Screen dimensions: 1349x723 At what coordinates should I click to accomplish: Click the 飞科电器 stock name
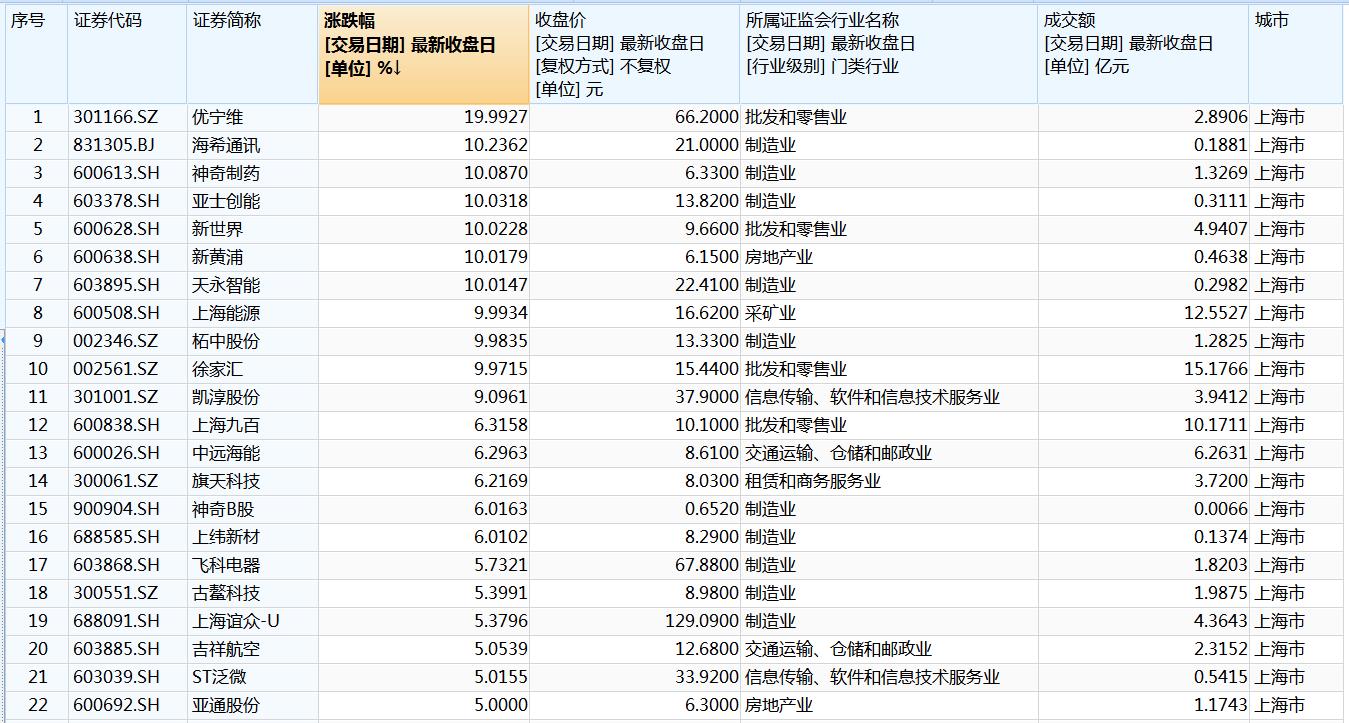pos(226,565)
